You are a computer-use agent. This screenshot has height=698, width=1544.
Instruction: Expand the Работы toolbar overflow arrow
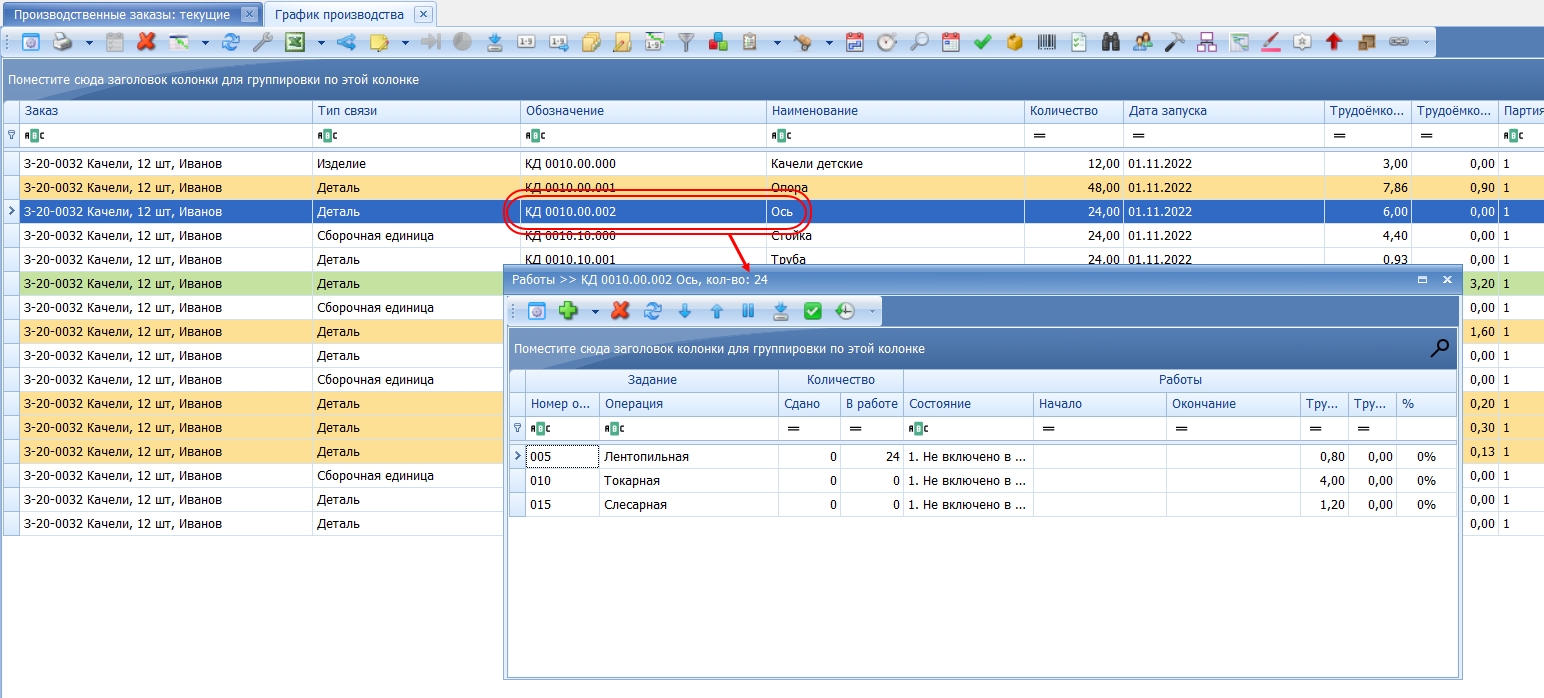pyautogui.click(x=872, y=312)
